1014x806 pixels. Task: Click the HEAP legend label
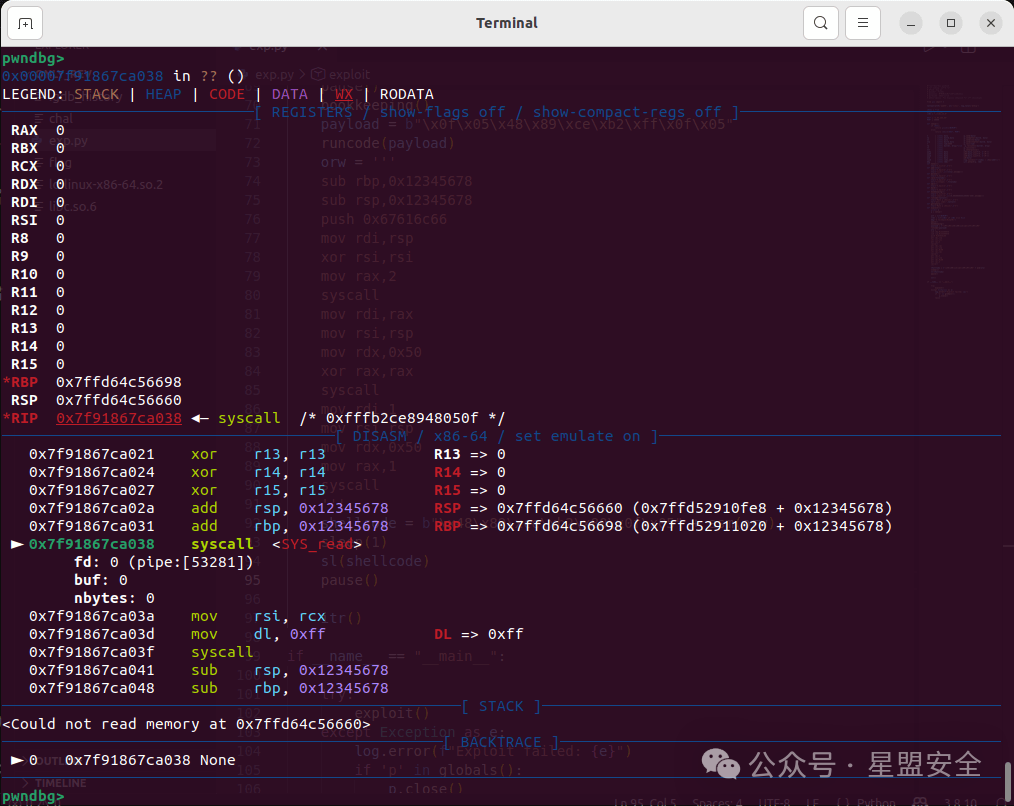tap(164, 94)
